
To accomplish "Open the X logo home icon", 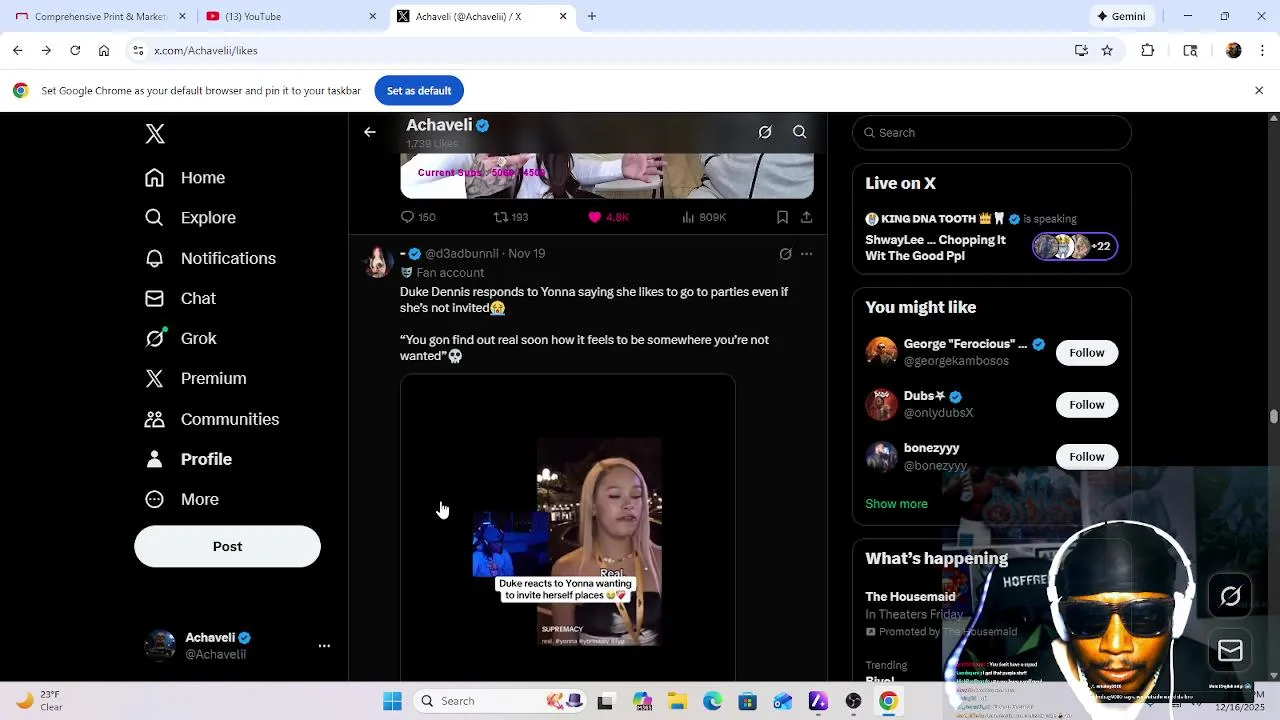I will click(155, 134).
